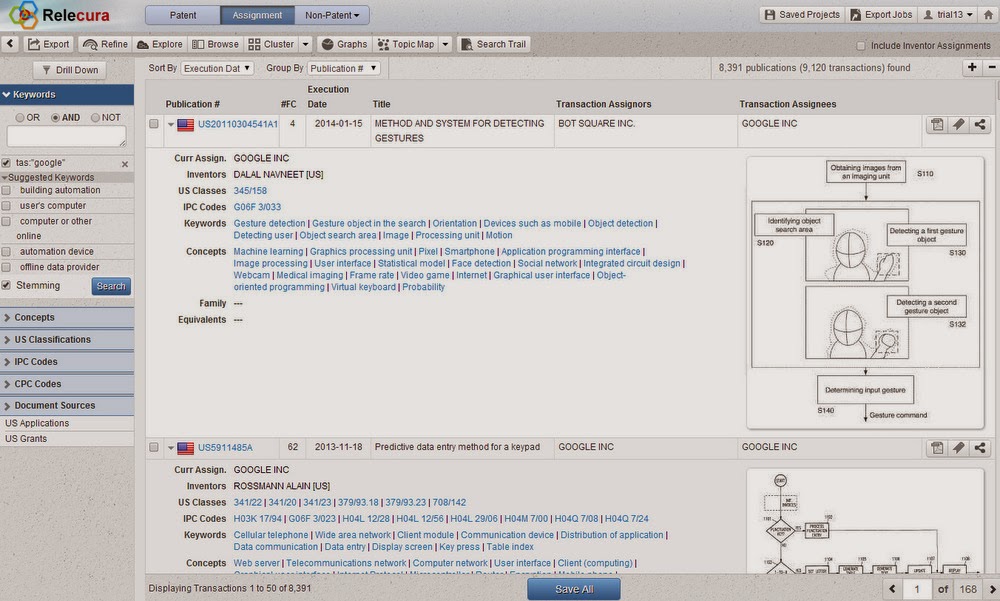This screenshot has height=601, width=1000.
Task: Select US Applications source
Action: (37, 423)
